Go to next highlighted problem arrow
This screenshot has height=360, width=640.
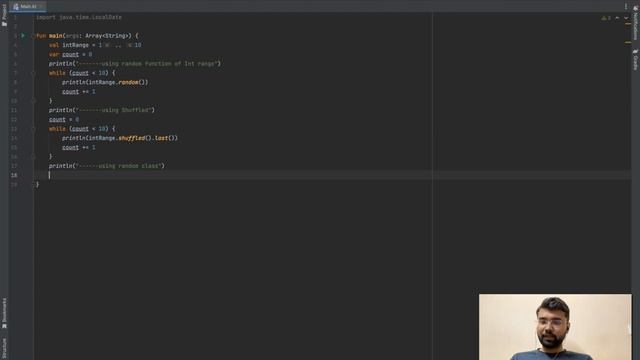626,18
